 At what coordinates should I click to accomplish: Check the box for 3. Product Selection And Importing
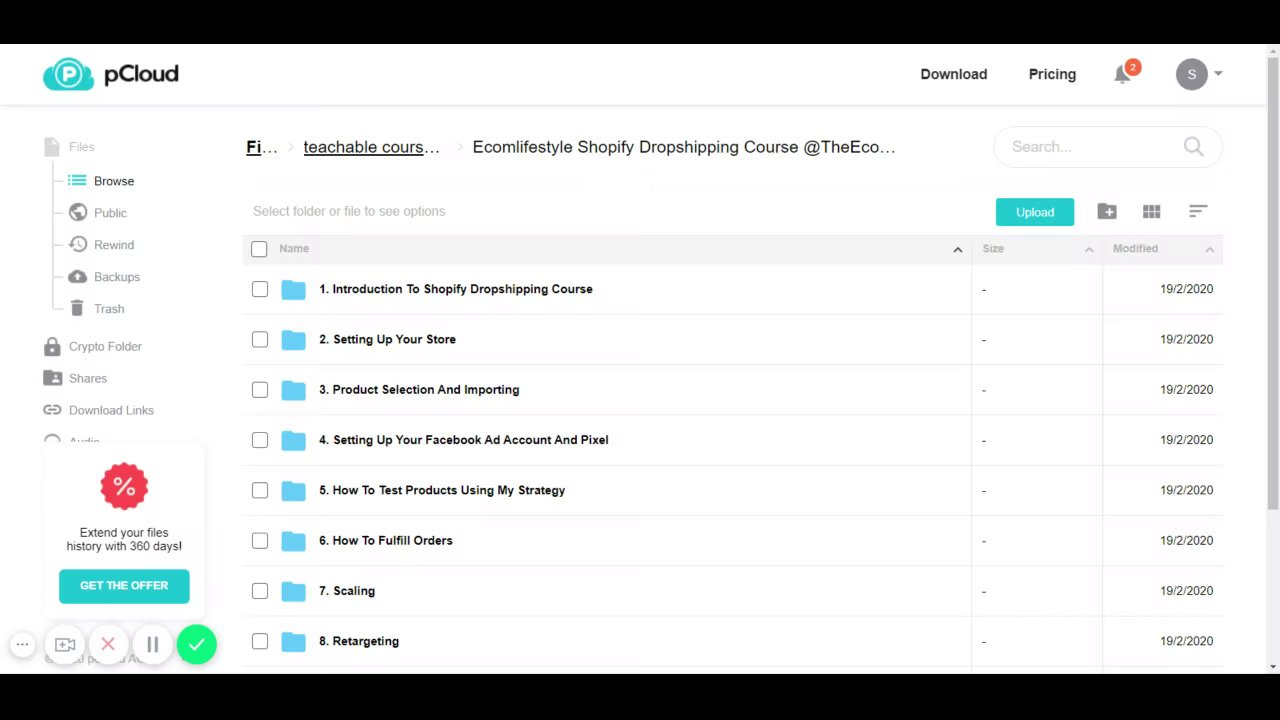(260, 390)
